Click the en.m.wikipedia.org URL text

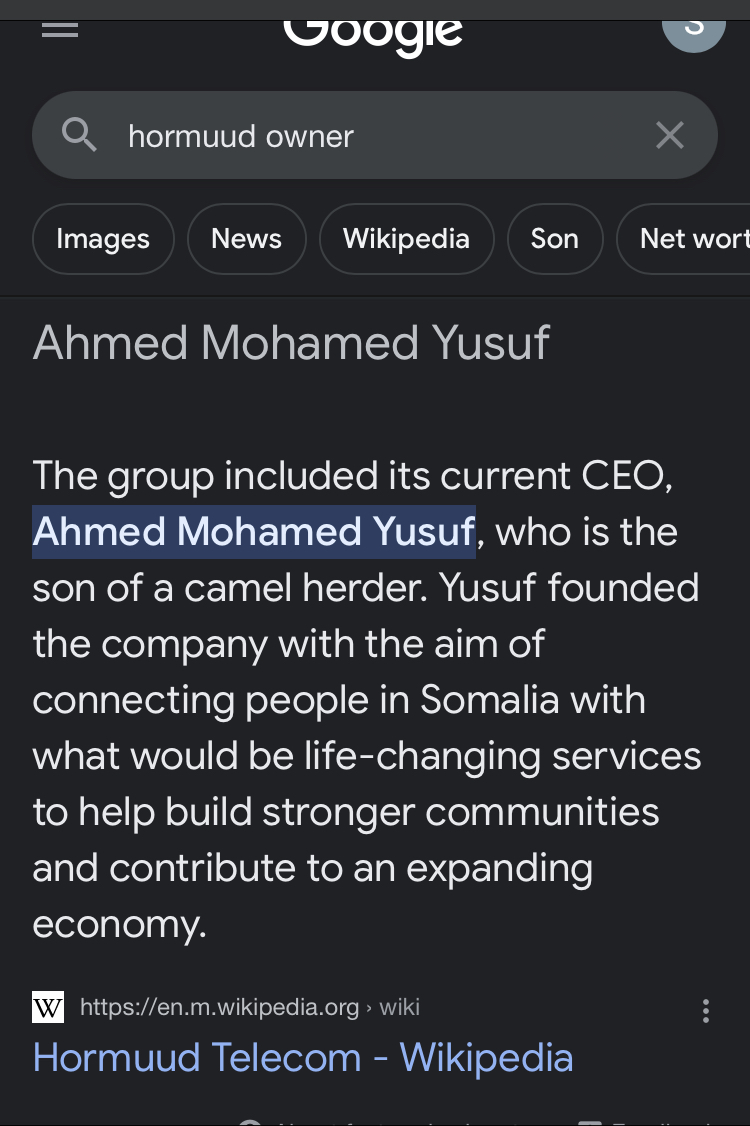click(x=219, y=1007)
